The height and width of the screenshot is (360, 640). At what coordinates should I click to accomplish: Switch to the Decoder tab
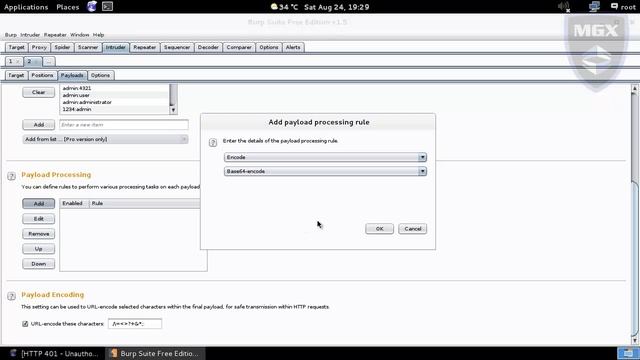pyautogui.click(x=208, y=47)
